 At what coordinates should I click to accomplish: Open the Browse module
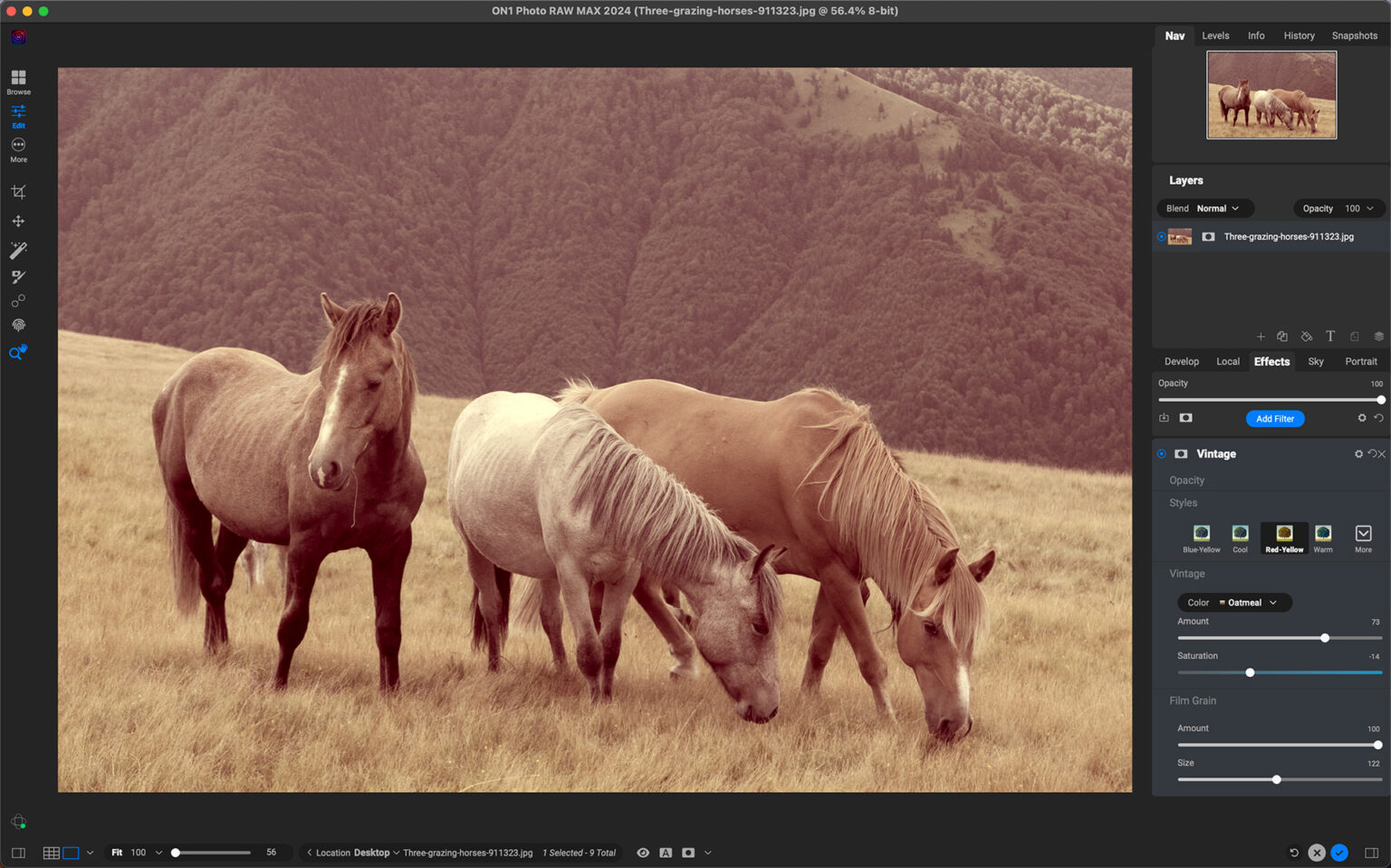pos(18,81)
